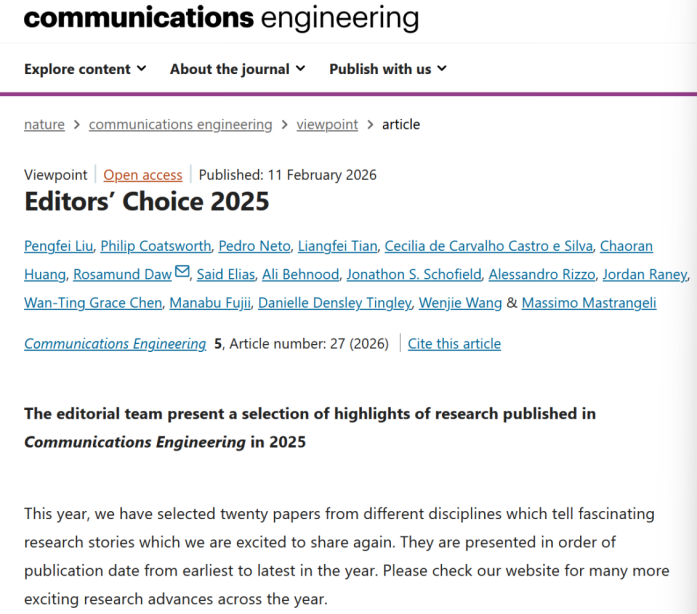The height and width of the screenshot is (614, 697).
Task: Click author Jonathon S. Schofield
Action: coord(414,274)
